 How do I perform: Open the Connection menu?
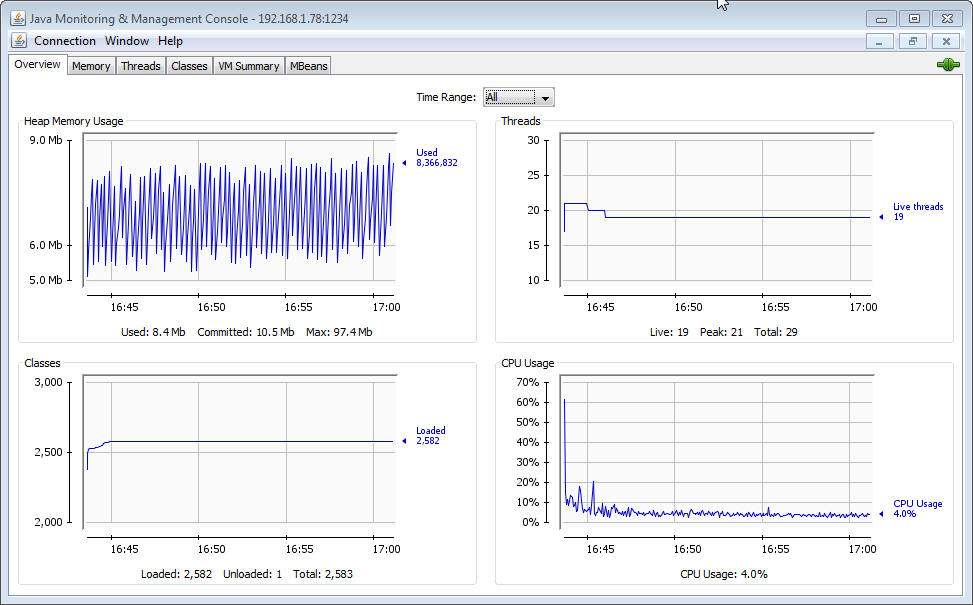(65, 41)
